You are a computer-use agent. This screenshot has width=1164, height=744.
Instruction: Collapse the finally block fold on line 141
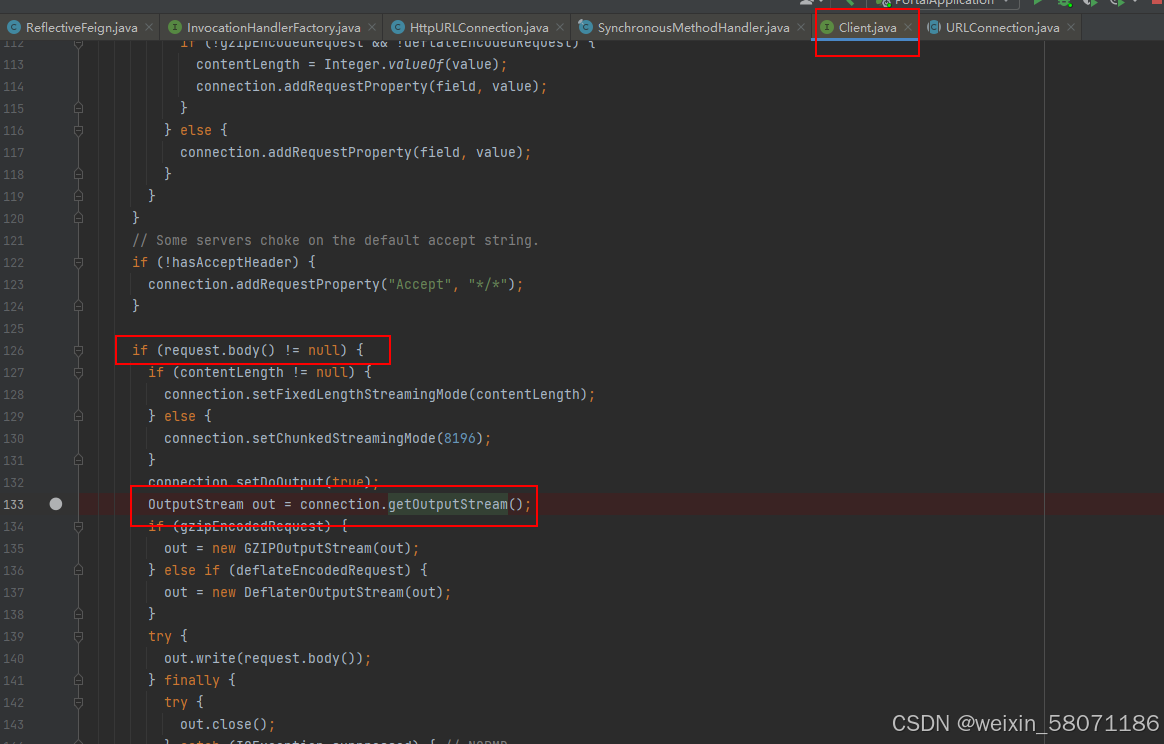(x=78, y=680)
